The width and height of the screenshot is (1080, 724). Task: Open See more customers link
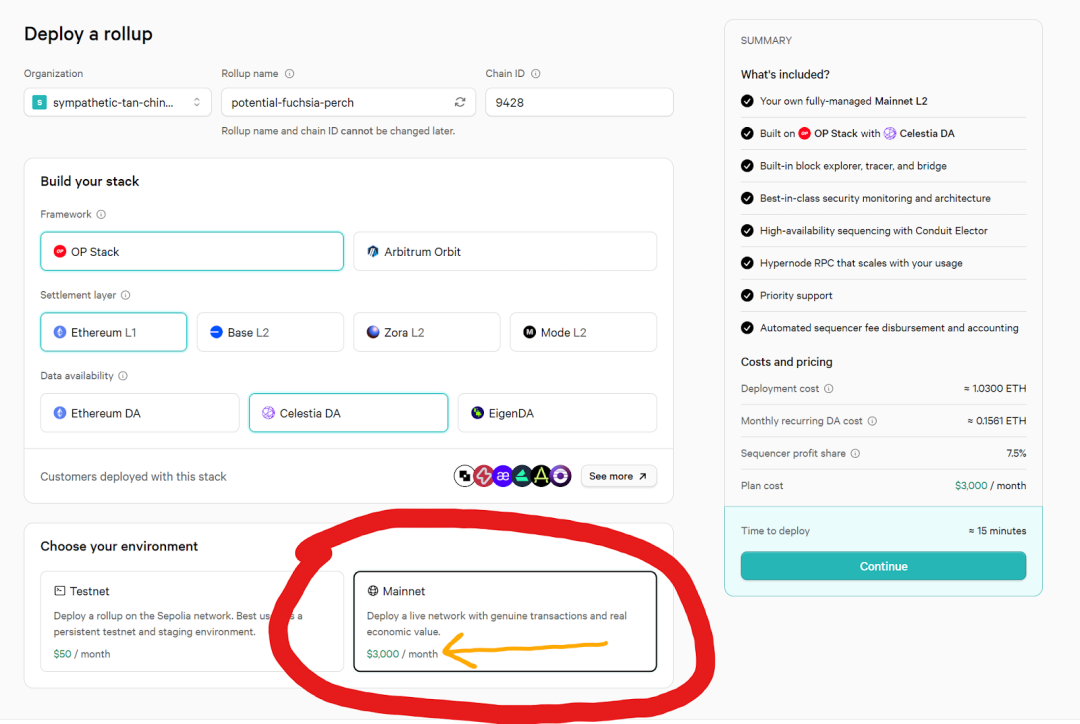618,476
